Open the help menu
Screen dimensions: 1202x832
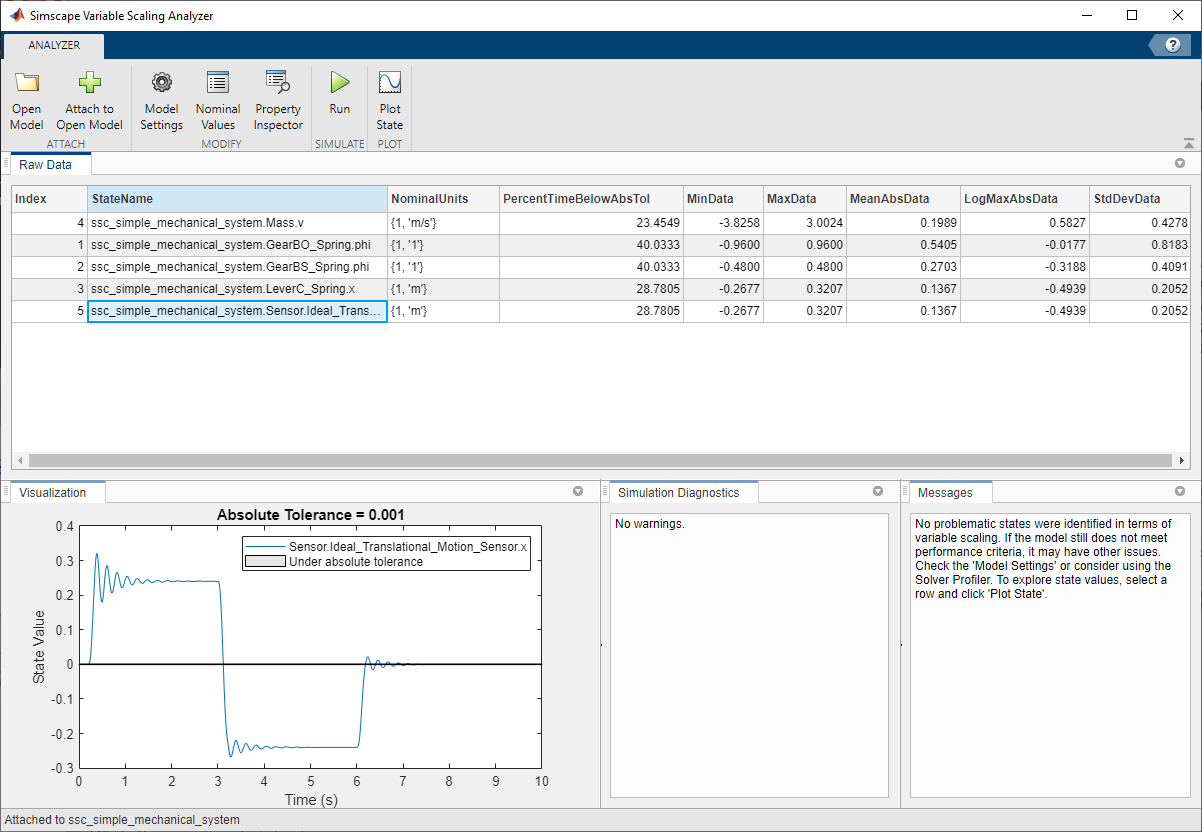click(1170, 44)
